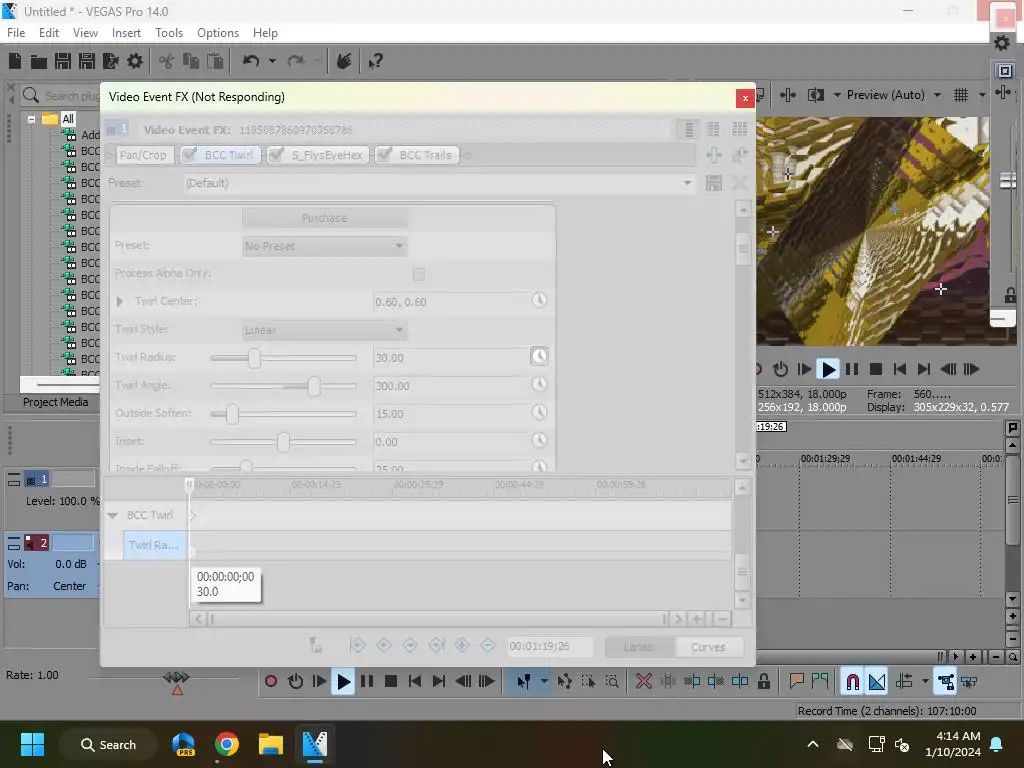Click the Twirl Radius value field
This screenshot has width=1024, height=768.
451,358
